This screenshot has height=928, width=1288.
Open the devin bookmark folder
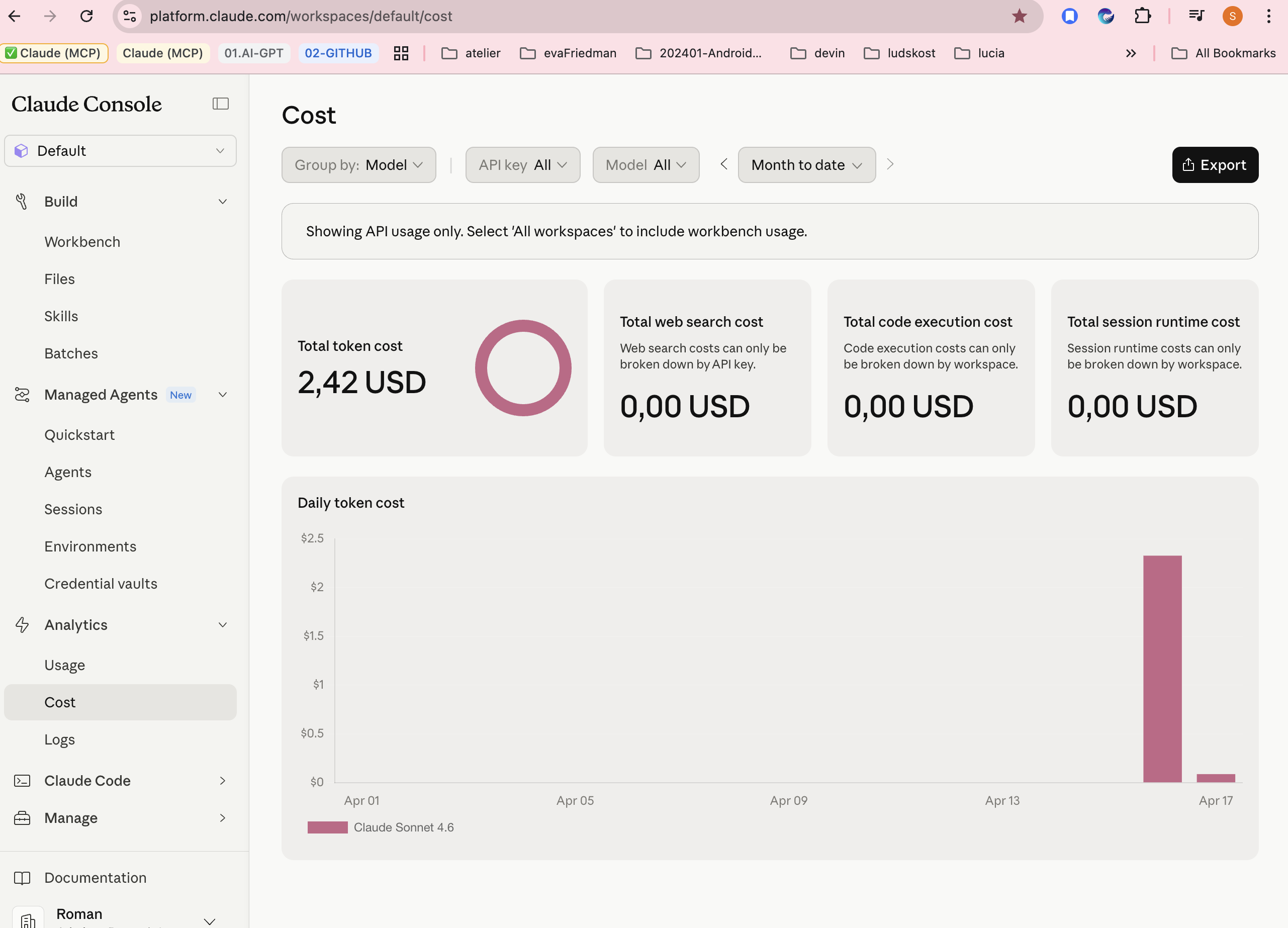tap(818, 53)
